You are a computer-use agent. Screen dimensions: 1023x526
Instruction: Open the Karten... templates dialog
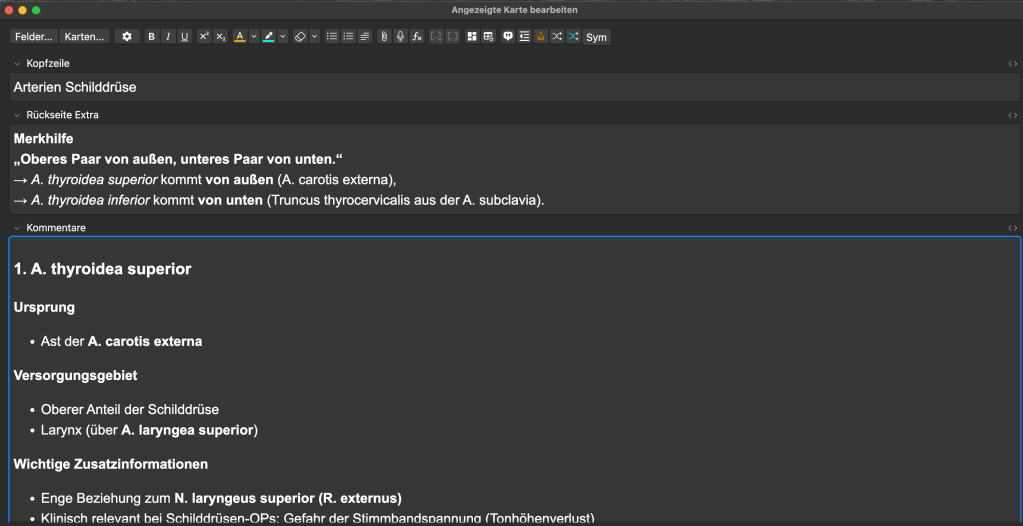(x=84, y=37)
